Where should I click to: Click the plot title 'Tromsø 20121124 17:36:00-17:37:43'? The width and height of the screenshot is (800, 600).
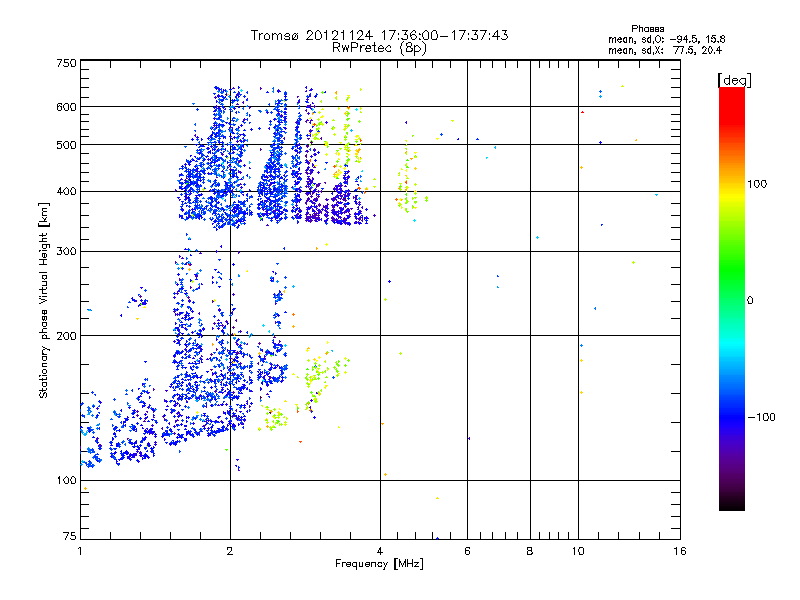(379, 35)
